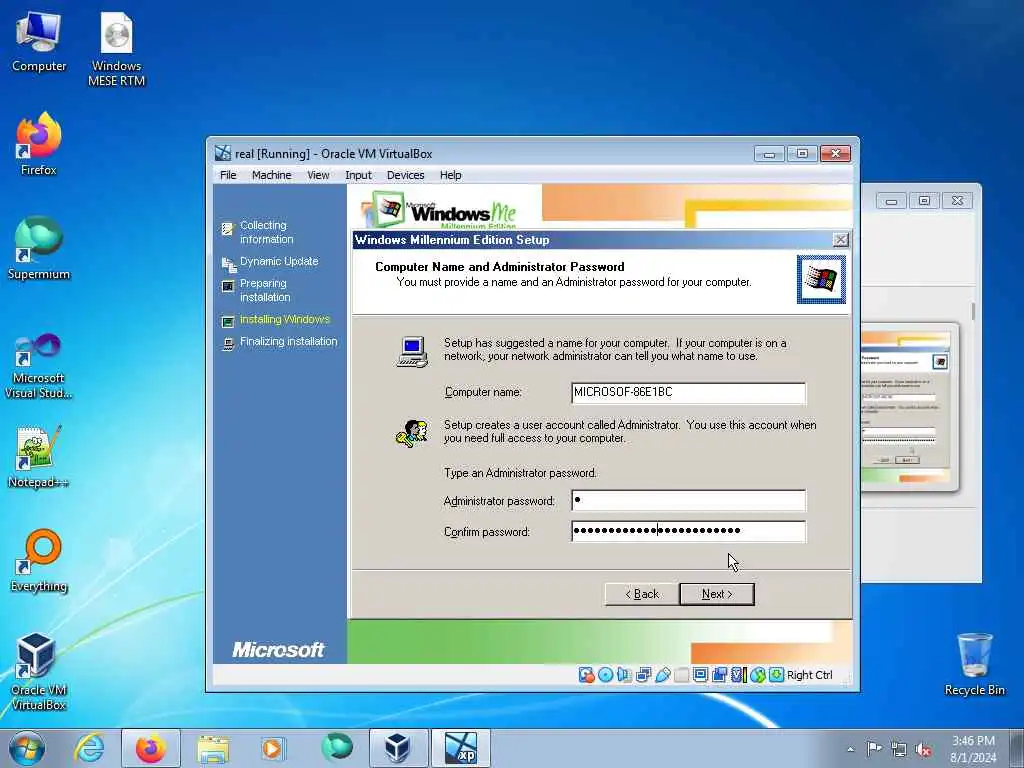Click the Firefox desktop shortcut
Image resolution: width=1024 pixels, height=768 pixels.
coord(39,144)
